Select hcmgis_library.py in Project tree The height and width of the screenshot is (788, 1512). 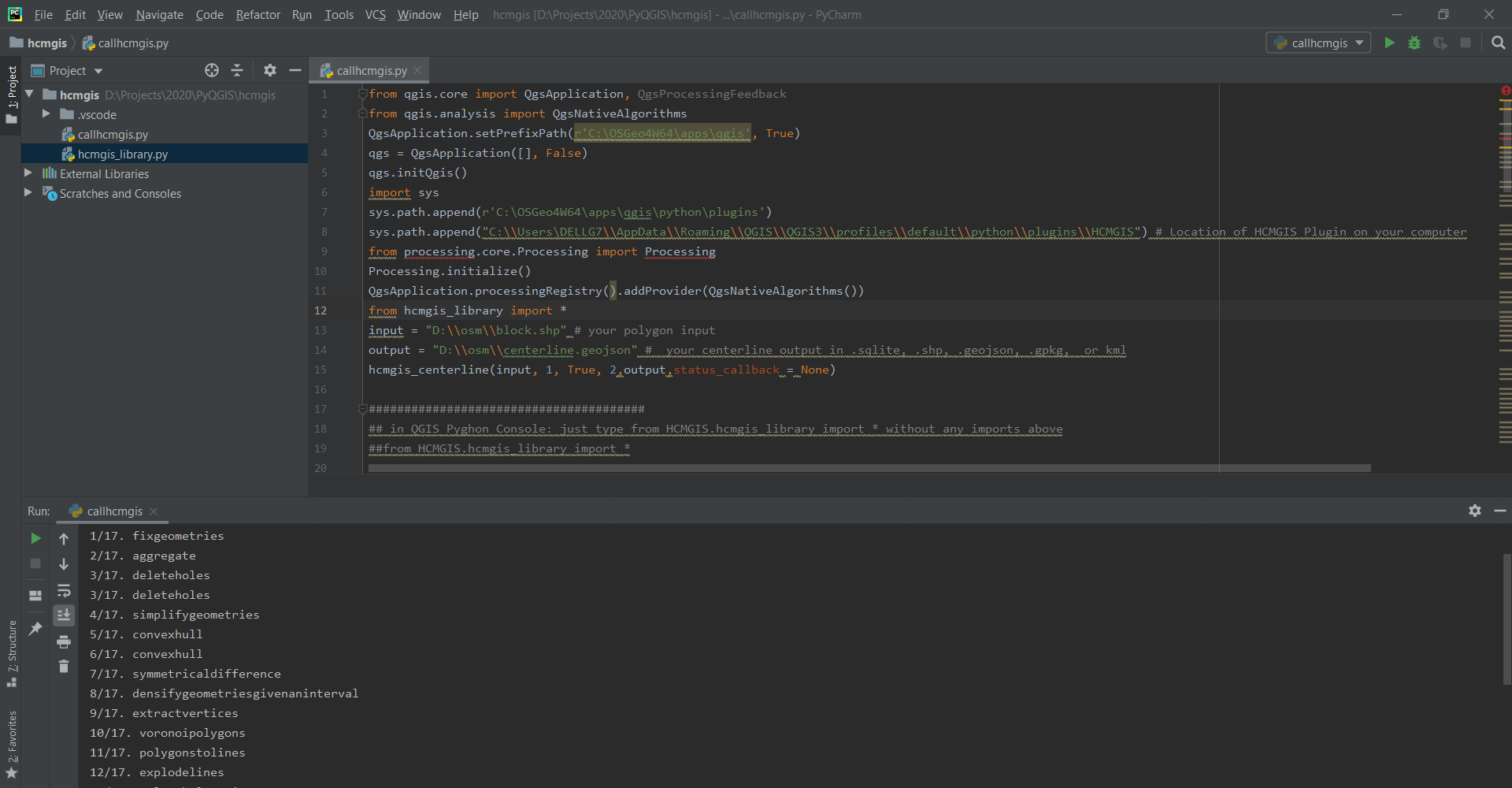coord(123,154)
